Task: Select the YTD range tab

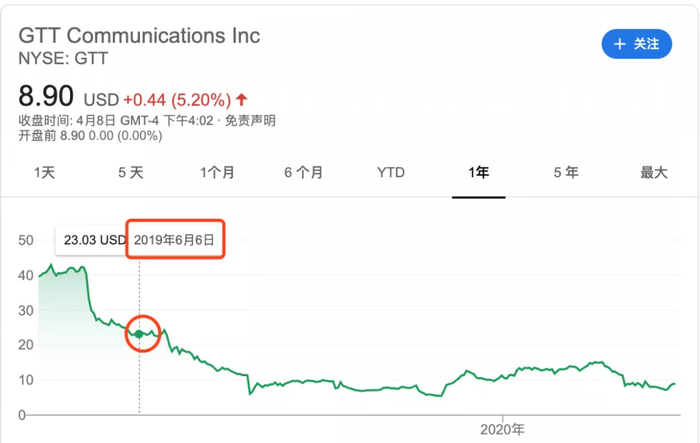Action: click(391, 172)
